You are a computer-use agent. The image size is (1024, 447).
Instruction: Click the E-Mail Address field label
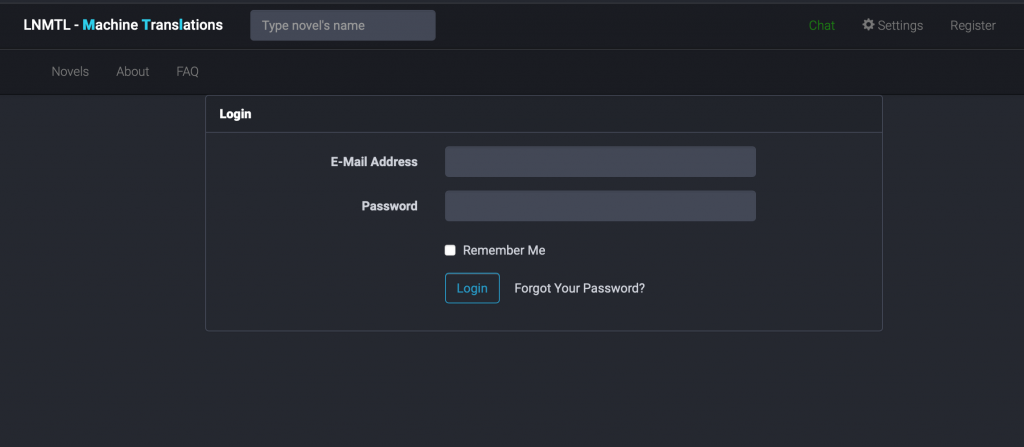pos(374,162)
